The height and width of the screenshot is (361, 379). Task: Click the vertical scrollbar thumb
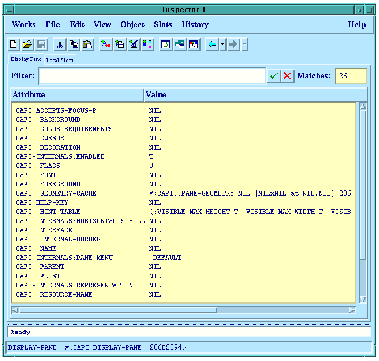(x=363, y=185)
